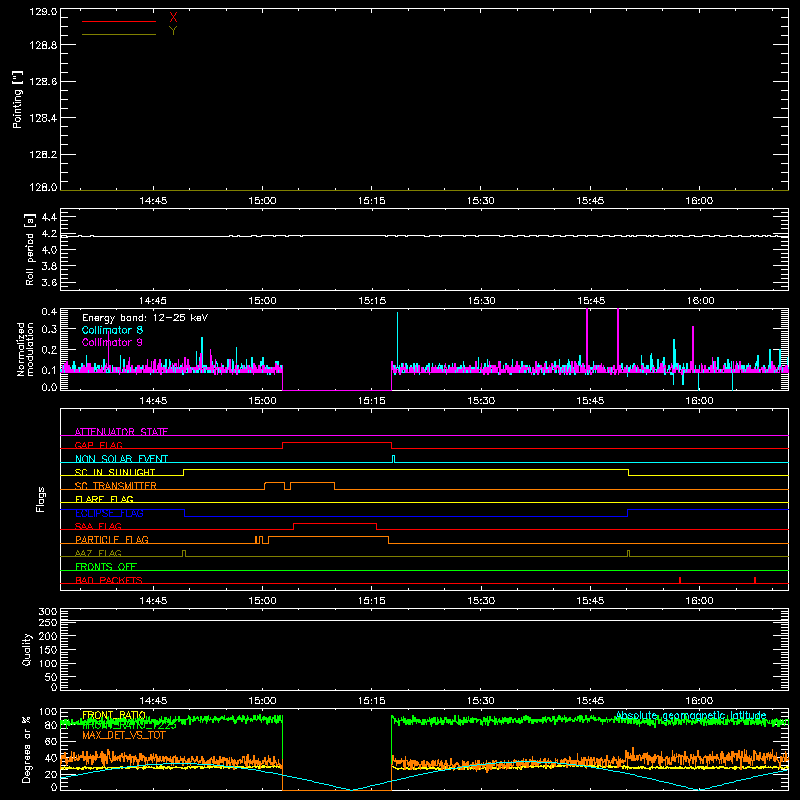This screenshot has width=800, height=800.
Task: Click 15:30 tick label under Flags panel
Action: (481, 601)
